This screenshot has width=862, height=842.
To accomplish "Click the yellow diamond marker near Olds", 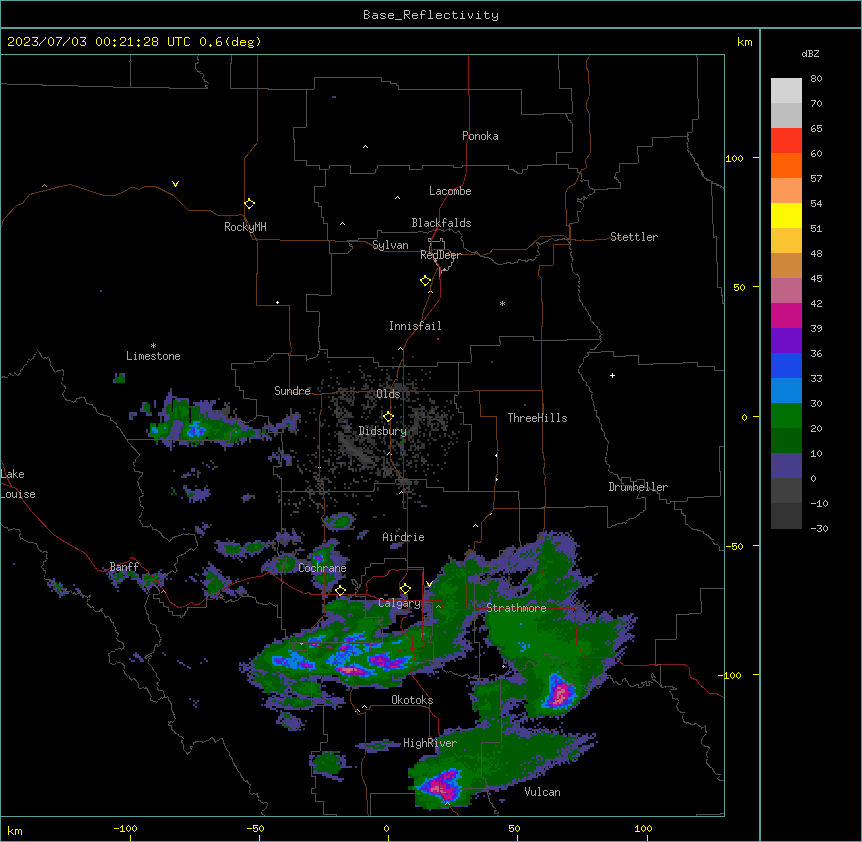I will [x=388, y=417].
